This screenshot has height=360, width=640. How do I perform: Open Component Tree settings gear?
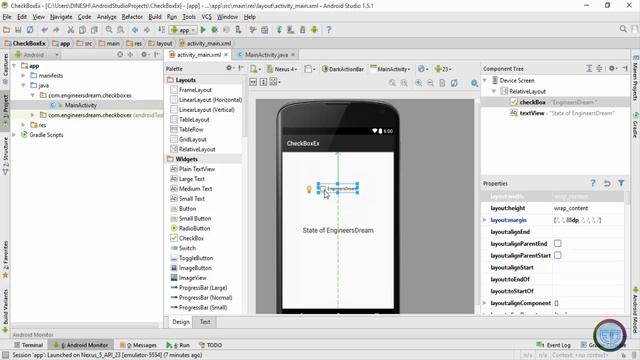[x=612, y=69]
